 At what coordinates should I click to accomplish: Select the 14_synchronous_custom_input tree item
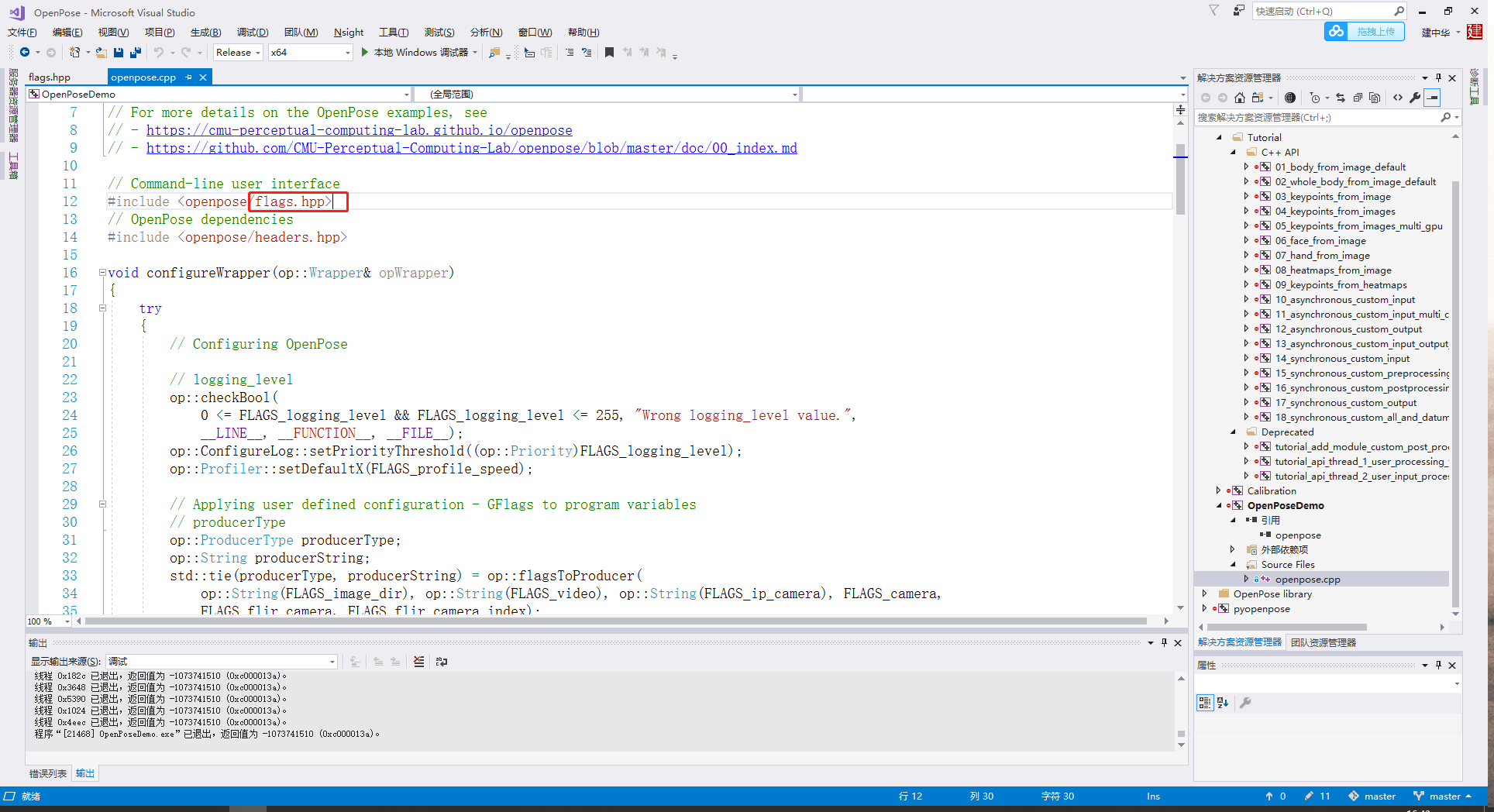pos(1344,358)
